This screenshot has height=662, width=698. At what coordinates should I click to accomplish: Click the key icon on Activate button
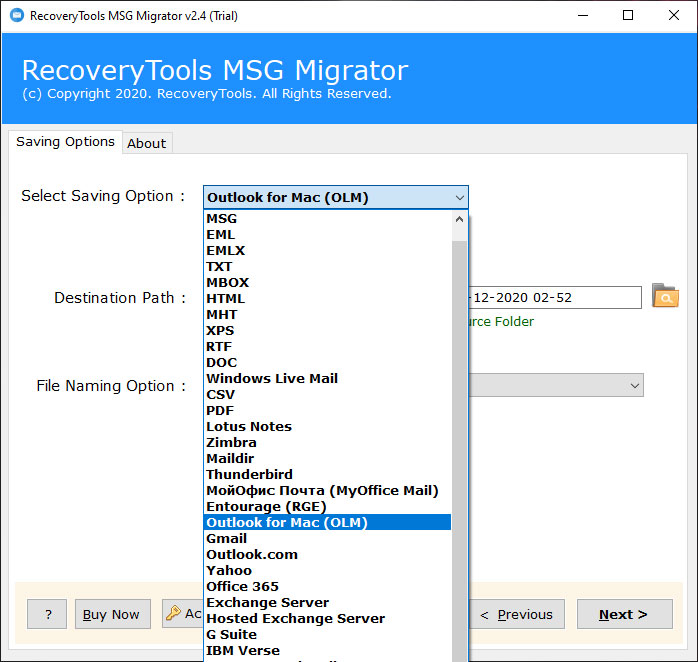pyautogui.click(x=173, y=613)
